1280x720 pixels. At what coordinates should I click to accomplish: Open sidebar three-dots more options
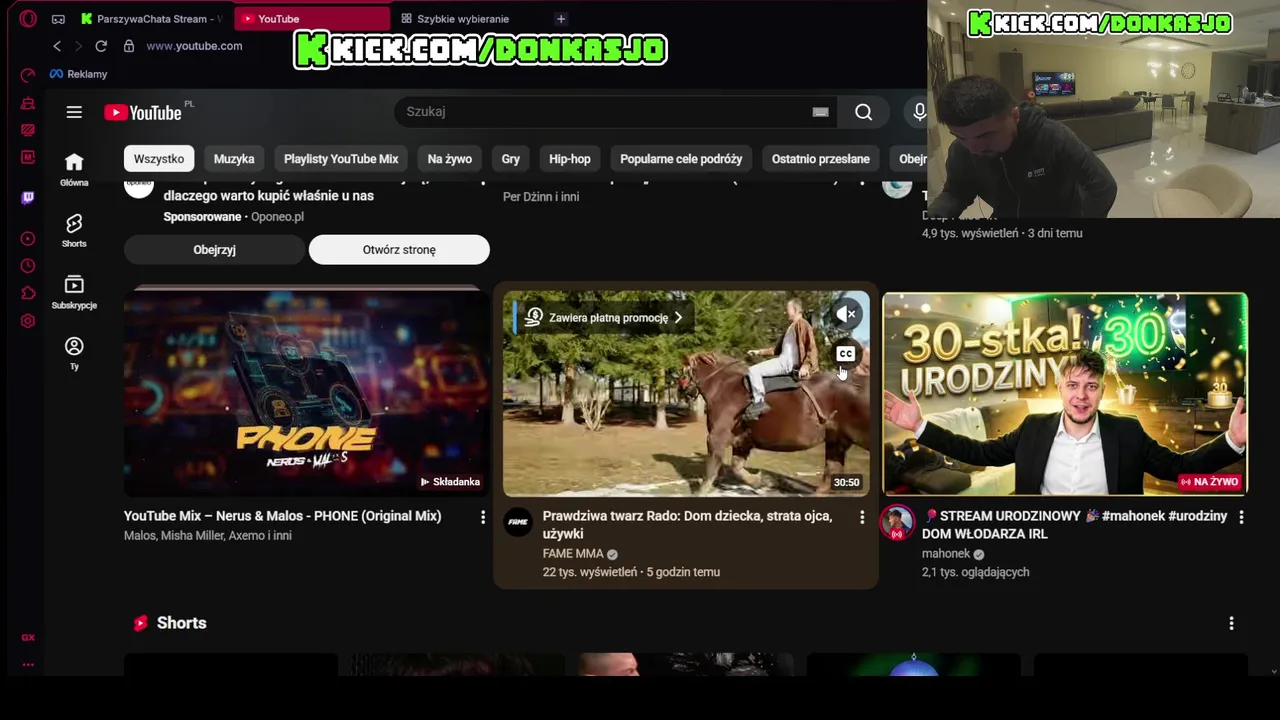28,664
